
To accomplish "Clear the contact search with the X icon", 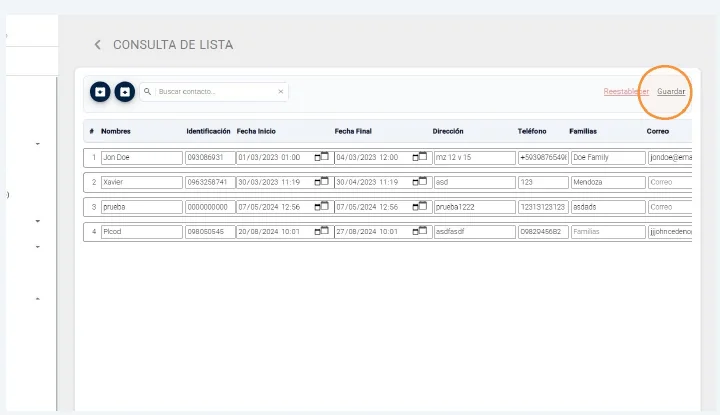I will click(x=281, y=91).
